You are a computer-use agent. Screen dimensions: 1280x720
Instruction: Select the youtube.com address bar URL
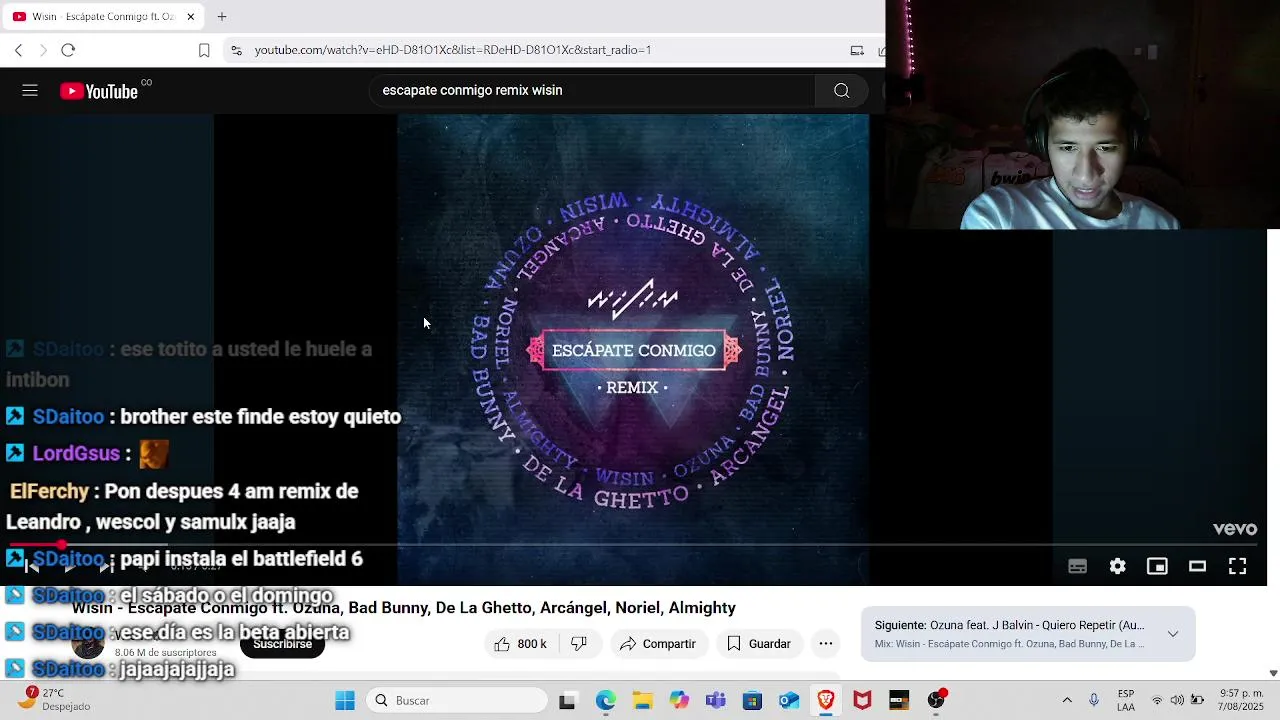point(452,50)
